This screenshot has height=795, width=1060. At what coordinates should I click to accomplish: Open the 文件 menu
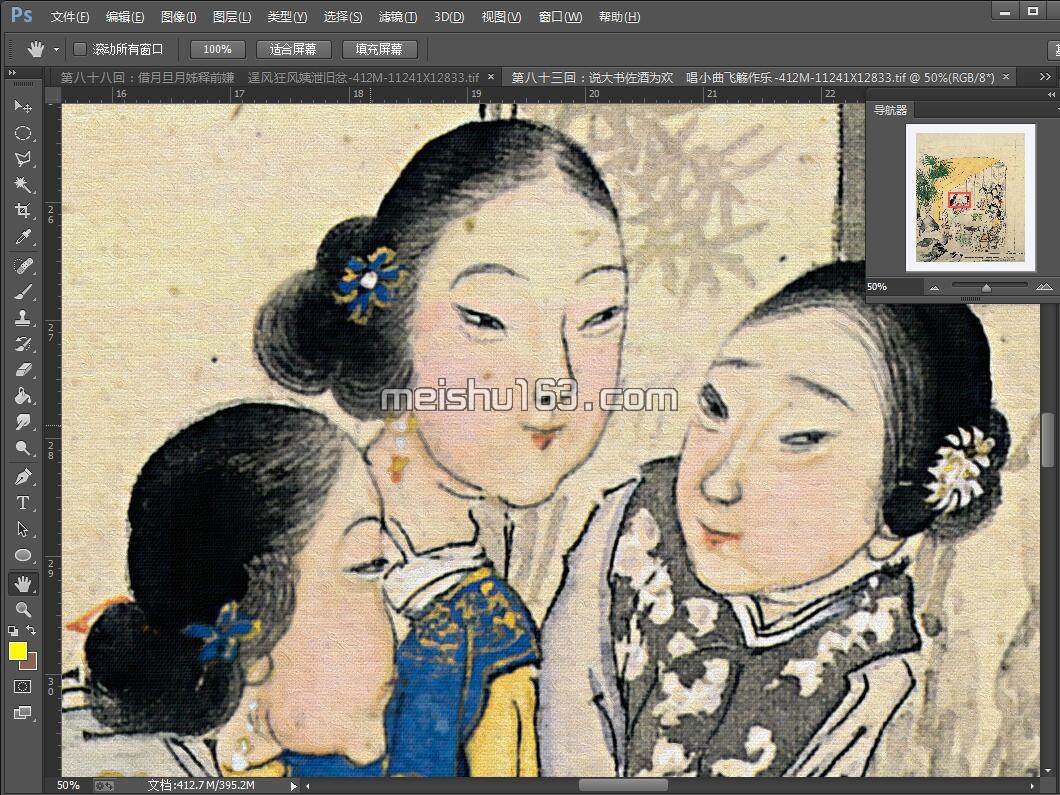[x=70, y=16]
